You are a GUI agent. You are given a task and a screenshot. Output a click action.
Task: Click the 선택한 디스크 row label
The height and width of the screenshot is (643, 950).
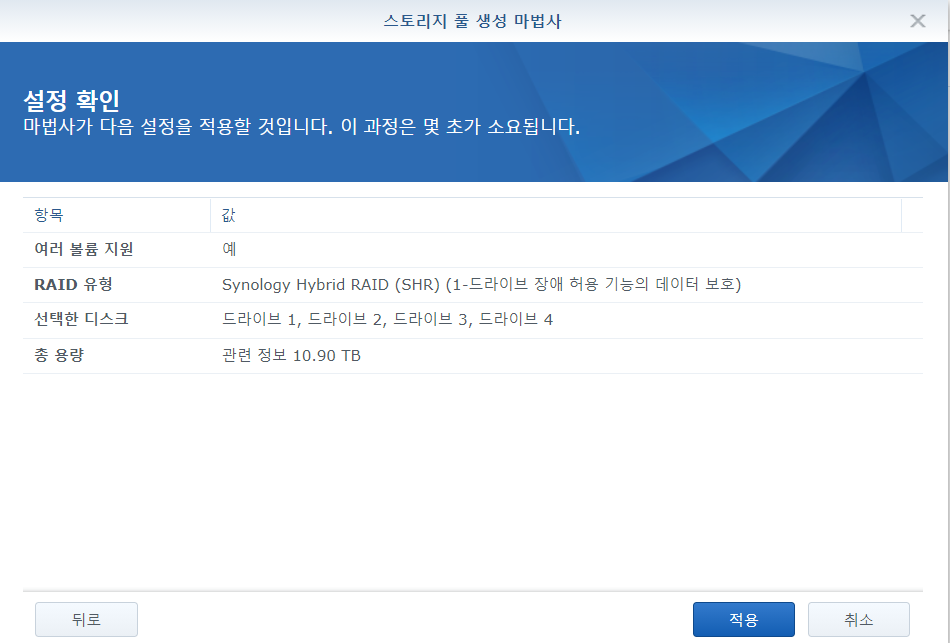81,319
